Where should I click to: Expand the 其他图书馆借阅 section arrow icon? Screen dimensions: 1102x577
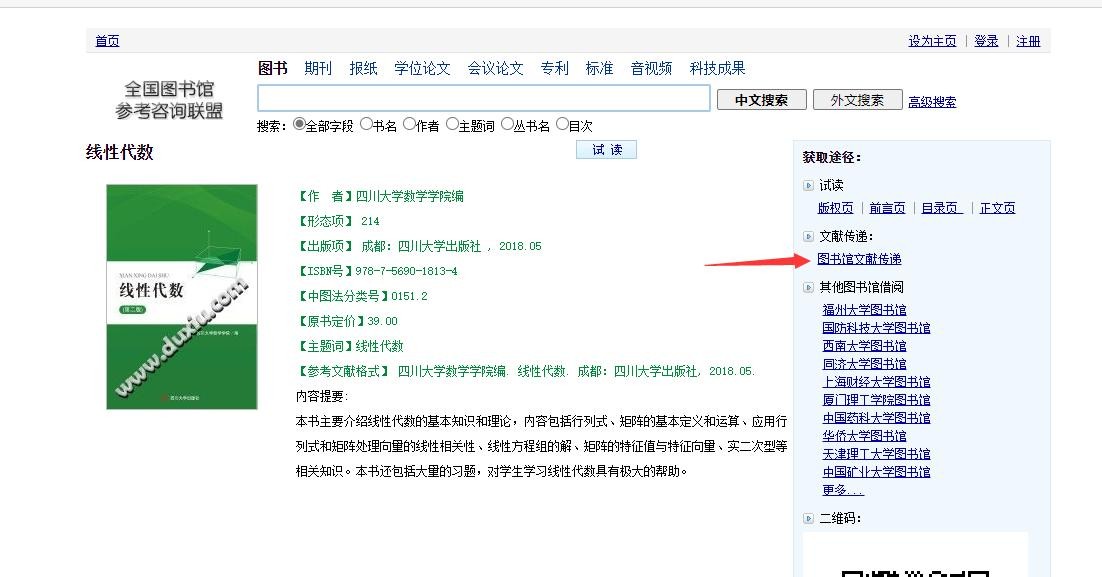809,287
